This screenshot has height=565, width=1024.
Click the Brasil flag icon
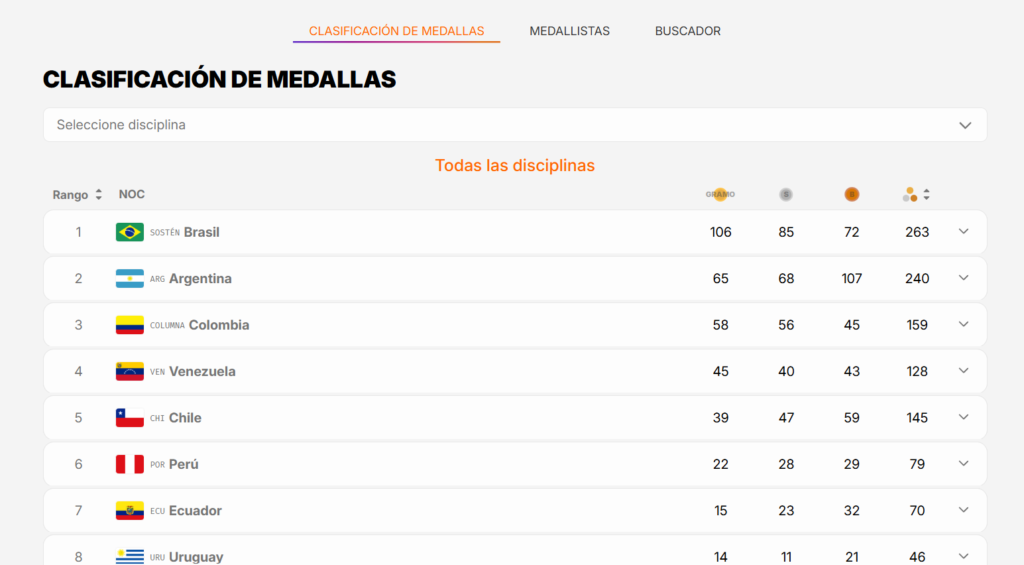click(130, 232)
